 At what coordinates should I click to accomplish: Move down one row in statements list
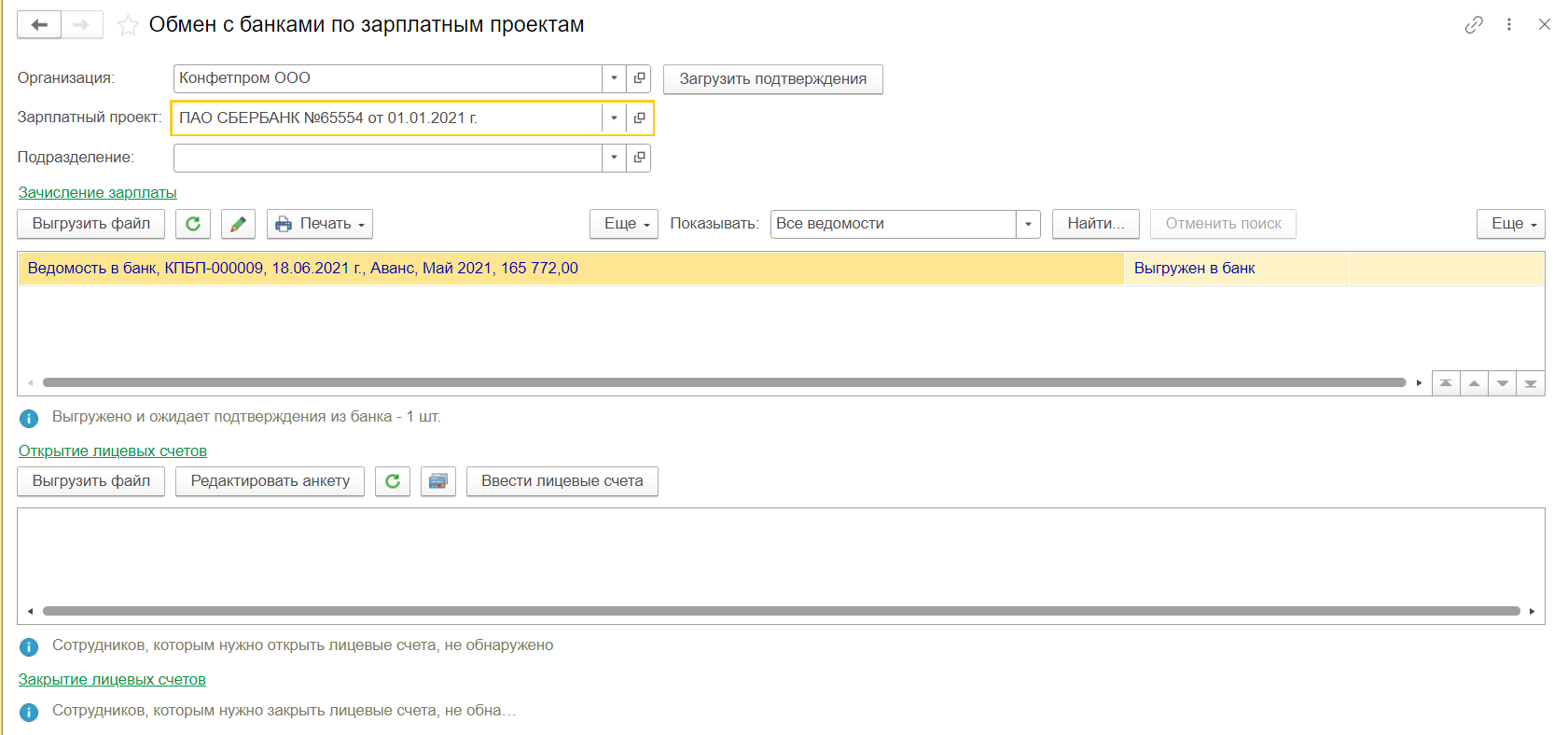[1502, 383]
